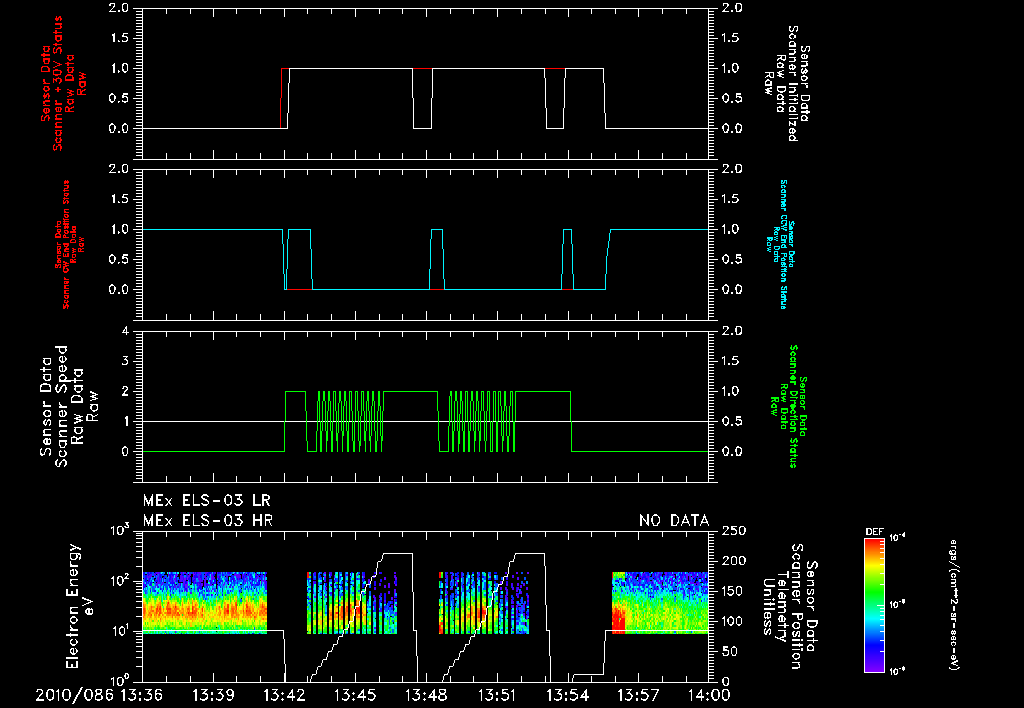
Task: Click the "13:42" time tick label
Action: click(284, 695)
